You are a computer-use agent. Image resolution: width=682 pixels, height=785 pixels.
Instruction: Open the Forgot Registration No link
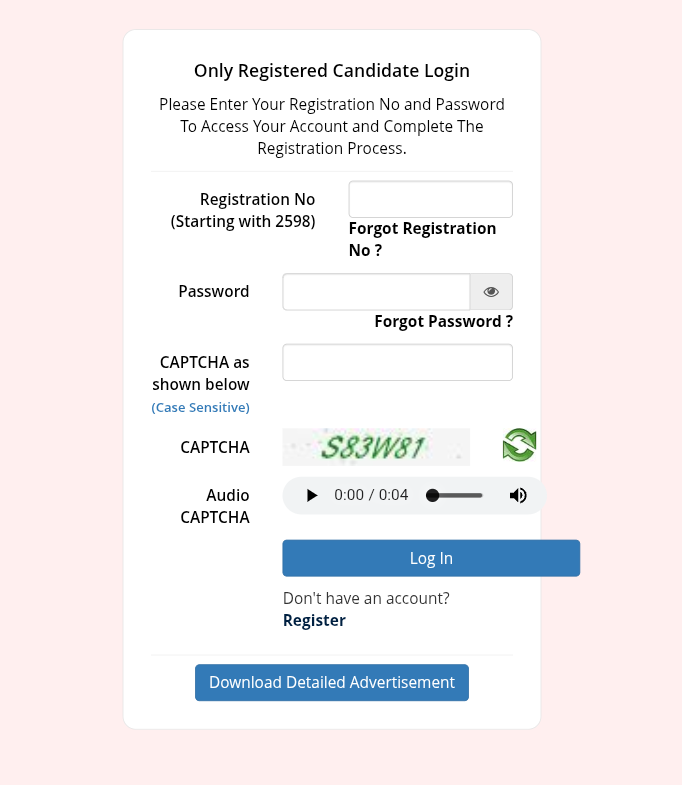(422, 239)
